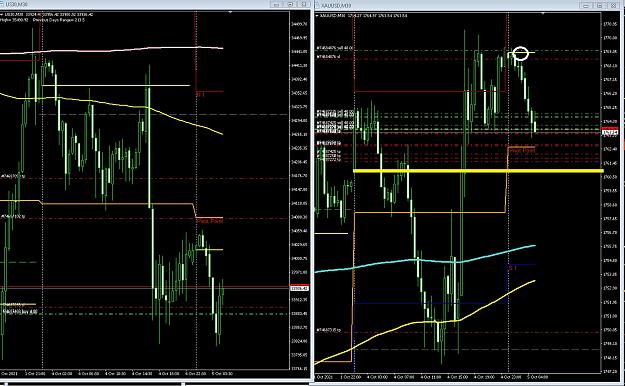Click the chart shift triangle in XAUUSD chart

pos(542,14)
